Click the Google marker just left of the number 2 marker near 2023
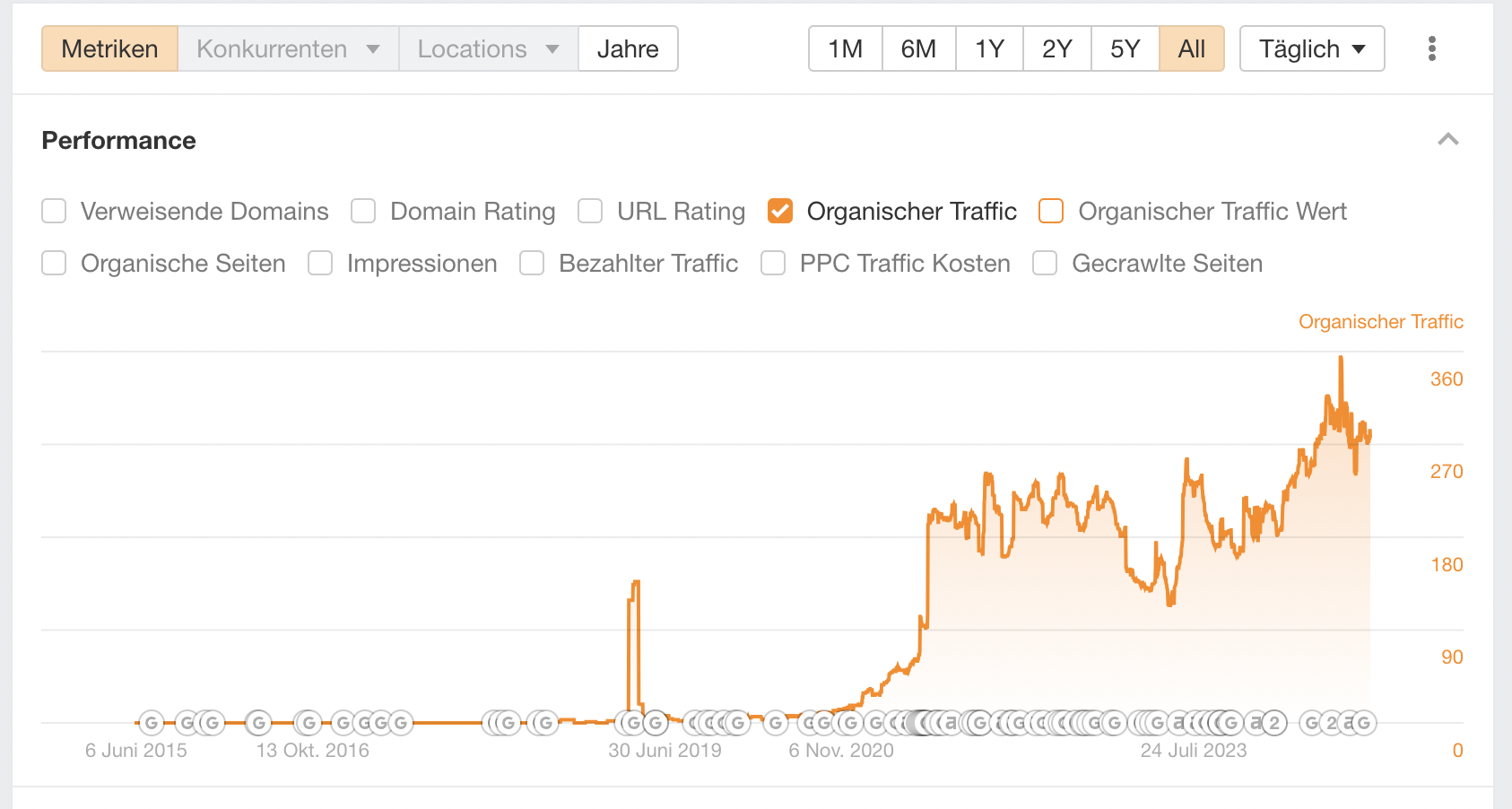This screenshot has height=809, width=1512. pos(1230,723)
